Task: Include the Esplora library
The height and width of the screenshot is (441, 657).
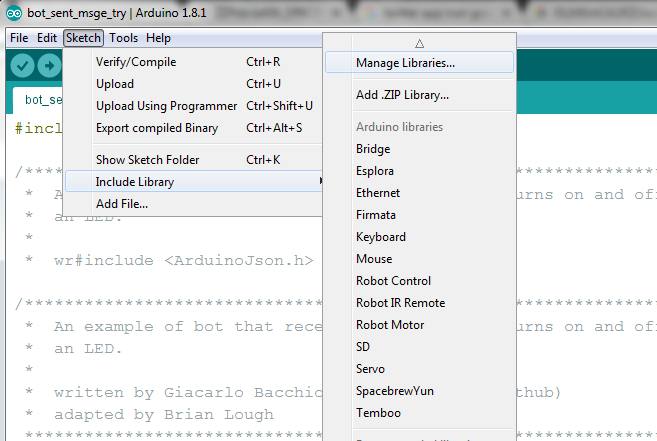Action: coord(419,171)
